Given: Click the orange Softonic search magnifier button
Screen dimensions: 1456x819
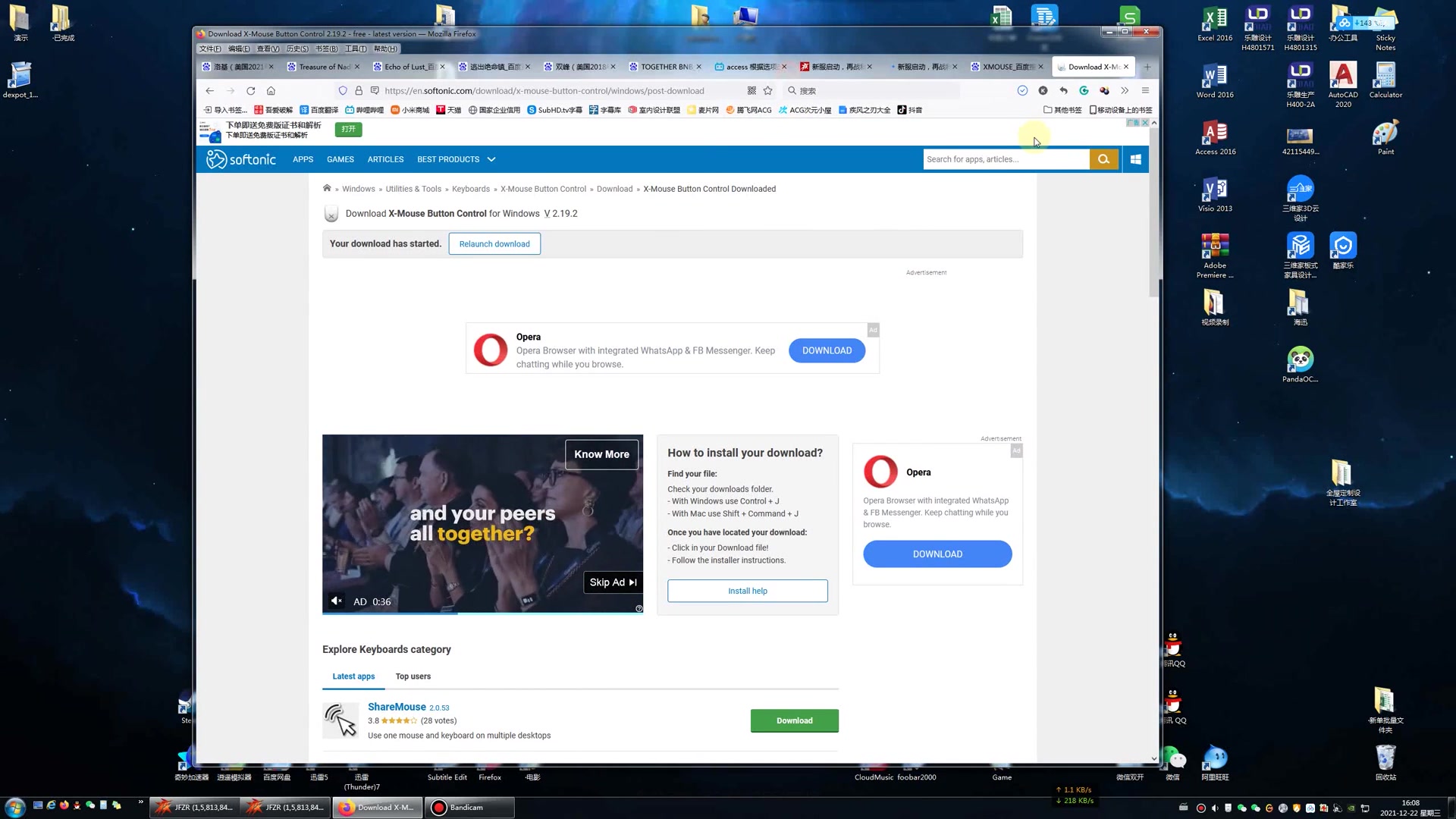Looking at the screenshot, I should (1103, 159).
